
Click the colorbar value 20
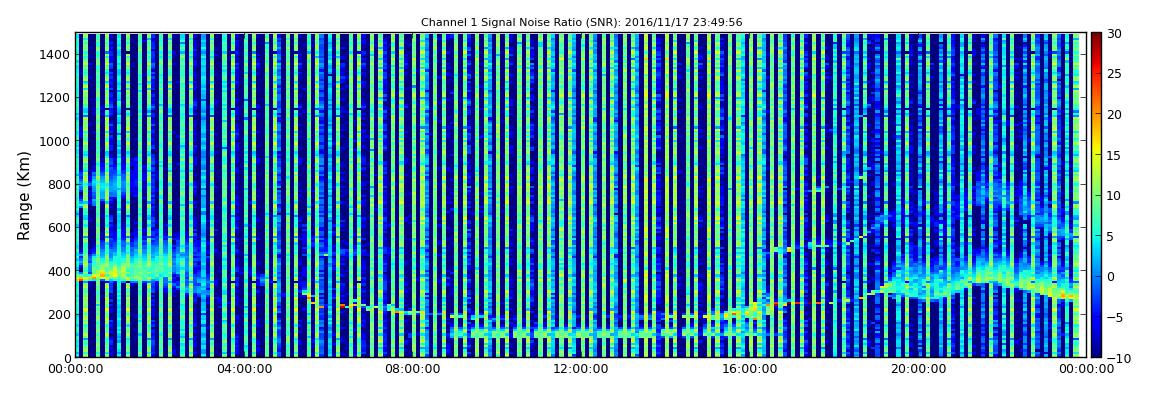(1115, 114)
